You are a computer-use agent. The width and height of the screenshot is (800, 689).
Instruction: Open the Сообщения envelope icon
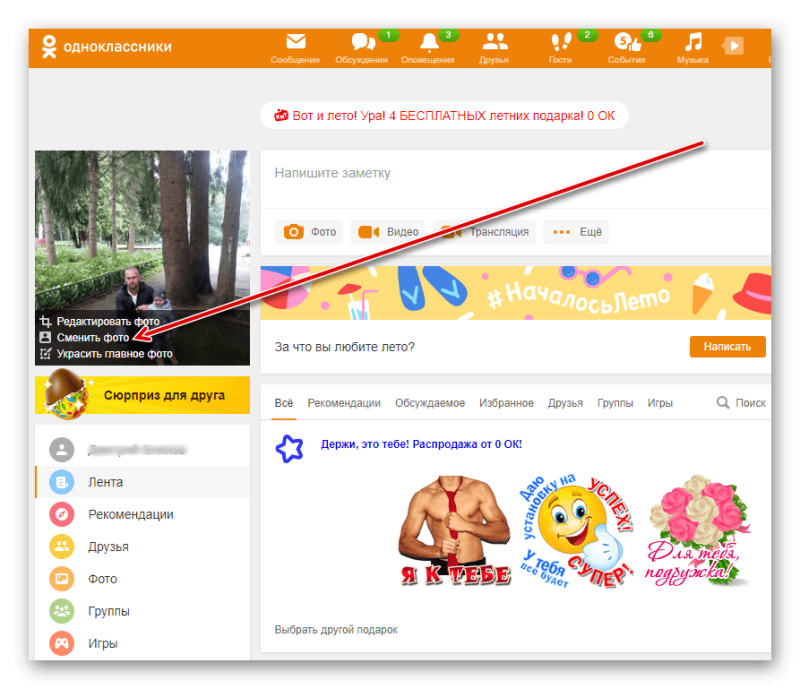(x=295, y=41)
